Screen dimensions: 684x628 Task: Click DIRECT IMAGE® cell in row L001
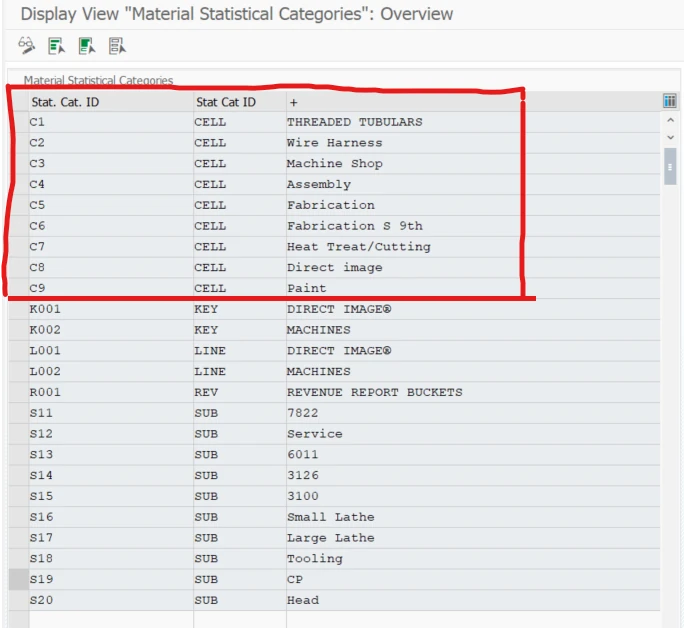[473, 351]
